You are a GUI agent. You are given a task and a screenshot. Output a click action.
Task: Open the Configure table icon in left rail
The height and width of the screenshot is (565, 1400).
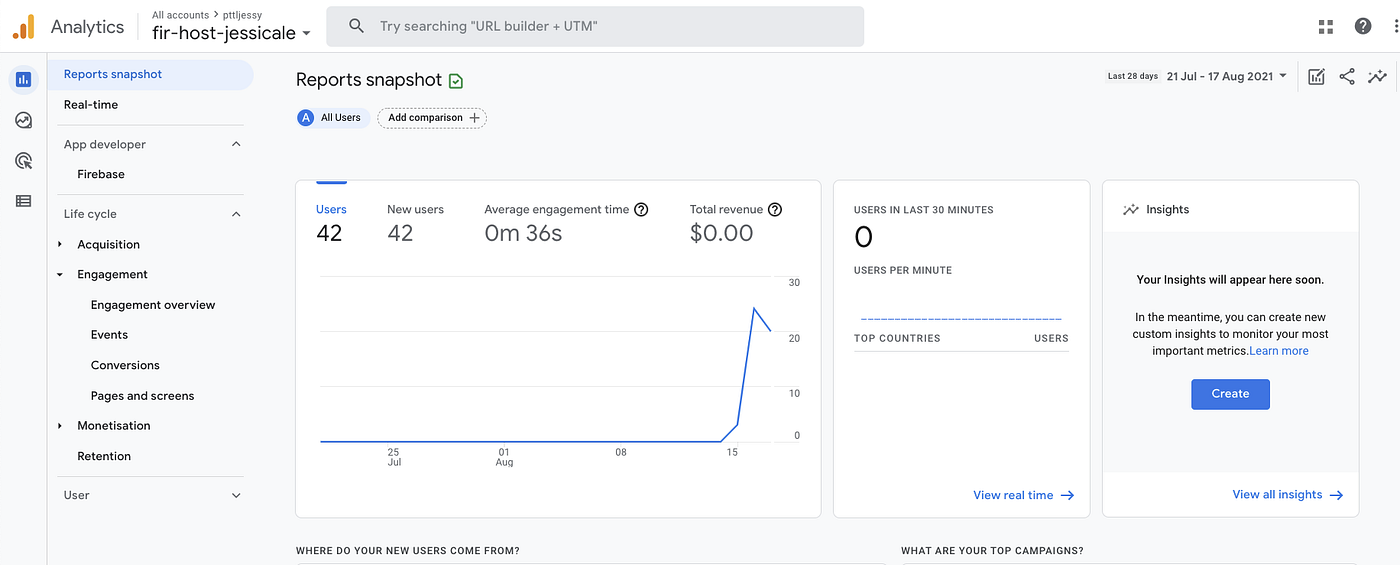[x=23, y=201]
